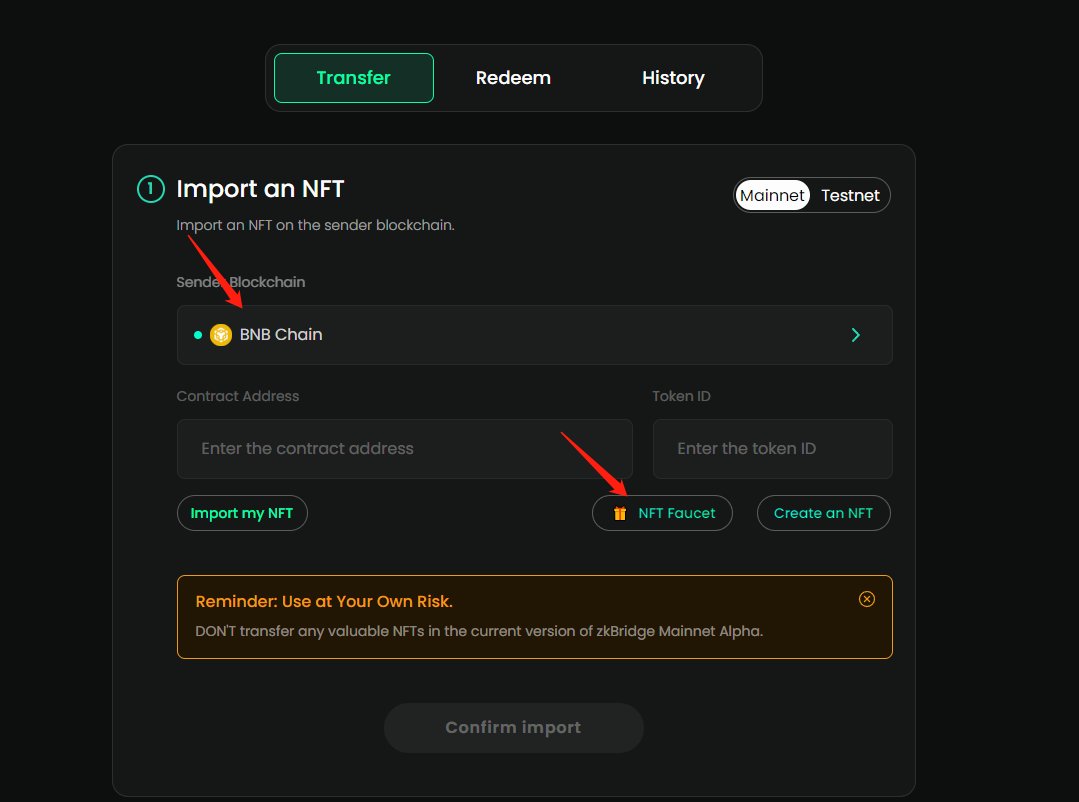1079x802 pixels.
Task: Click the 'Use at Your Own Risk' reminder heading
Action: pos(324,601)
